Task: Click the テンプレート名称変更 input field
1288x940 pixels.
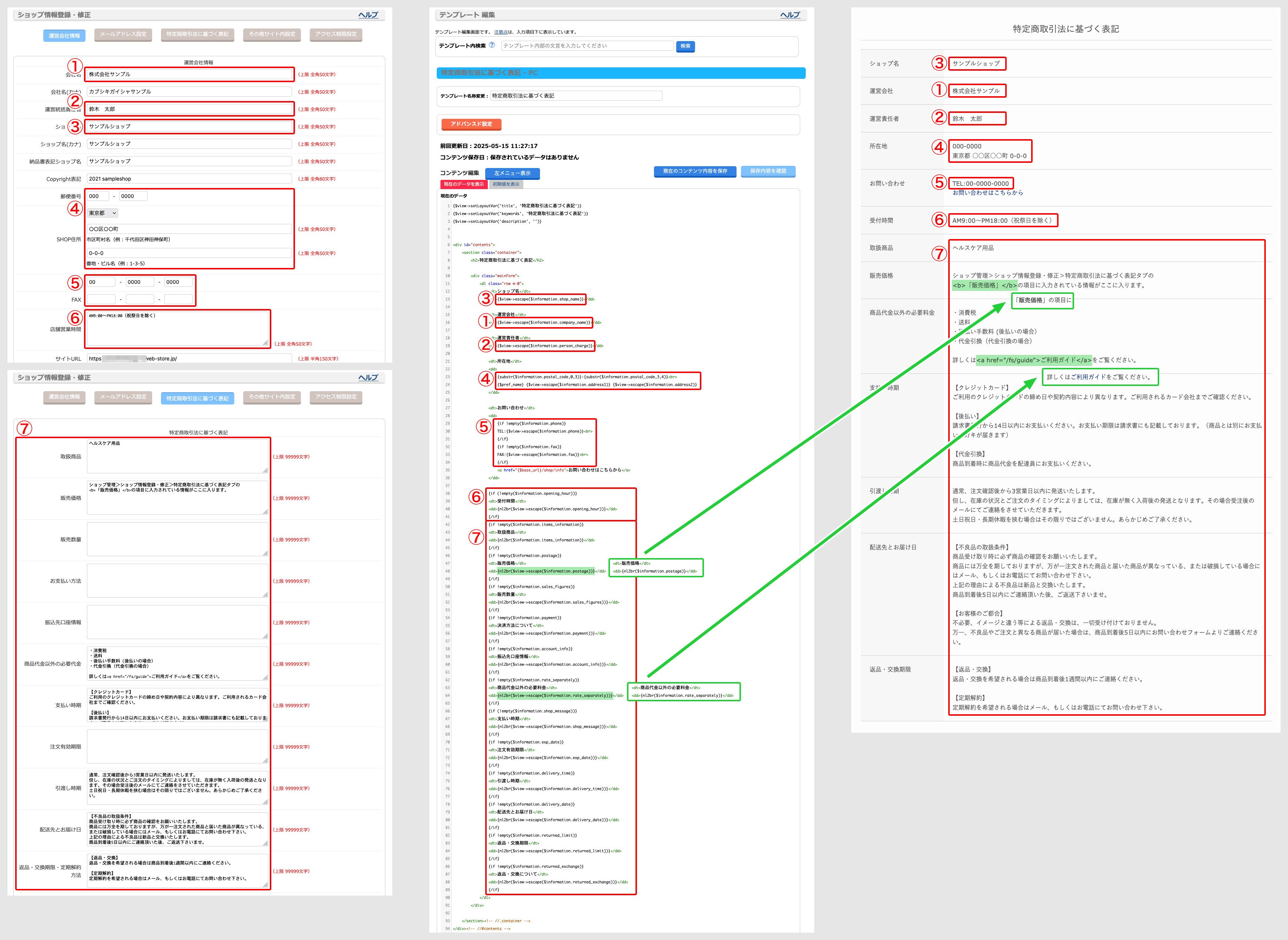Action: pos(576,95)
